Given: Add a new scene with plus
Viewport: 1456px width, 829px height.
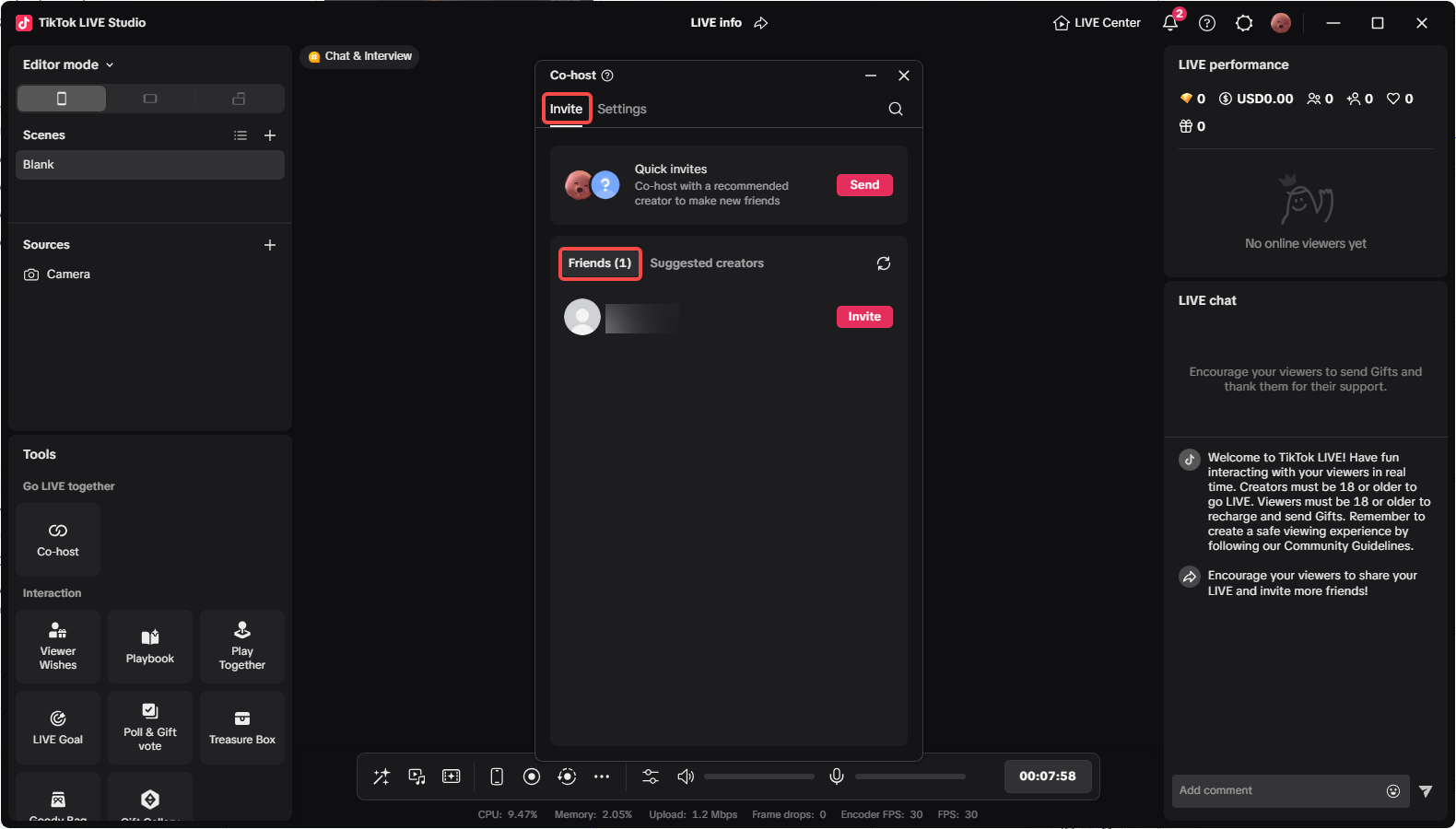Looking at the screenshot, I should (270, 135).
